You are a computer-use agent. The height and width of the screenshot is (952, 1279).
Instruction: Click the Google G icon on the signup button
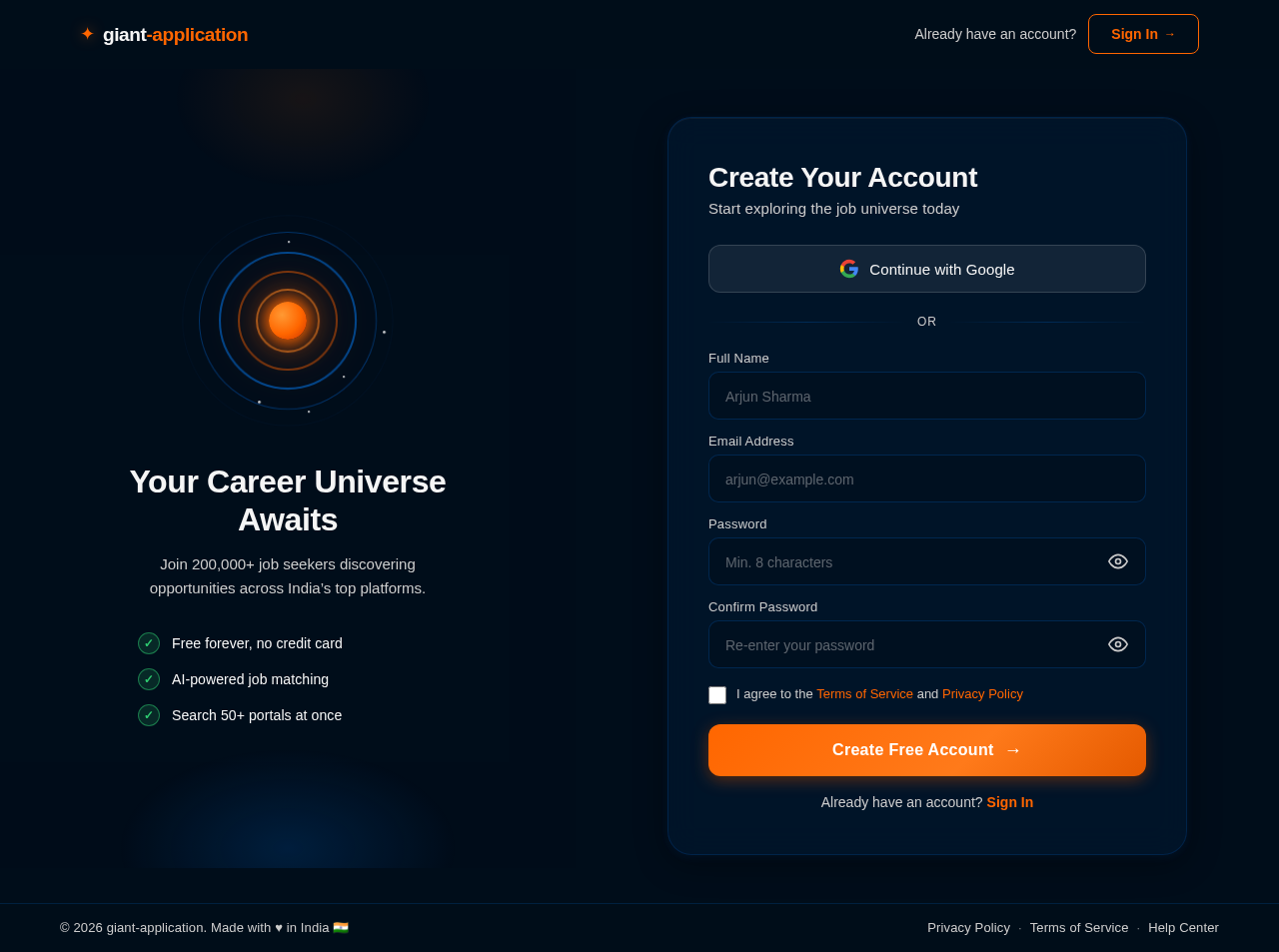[846, 267]
